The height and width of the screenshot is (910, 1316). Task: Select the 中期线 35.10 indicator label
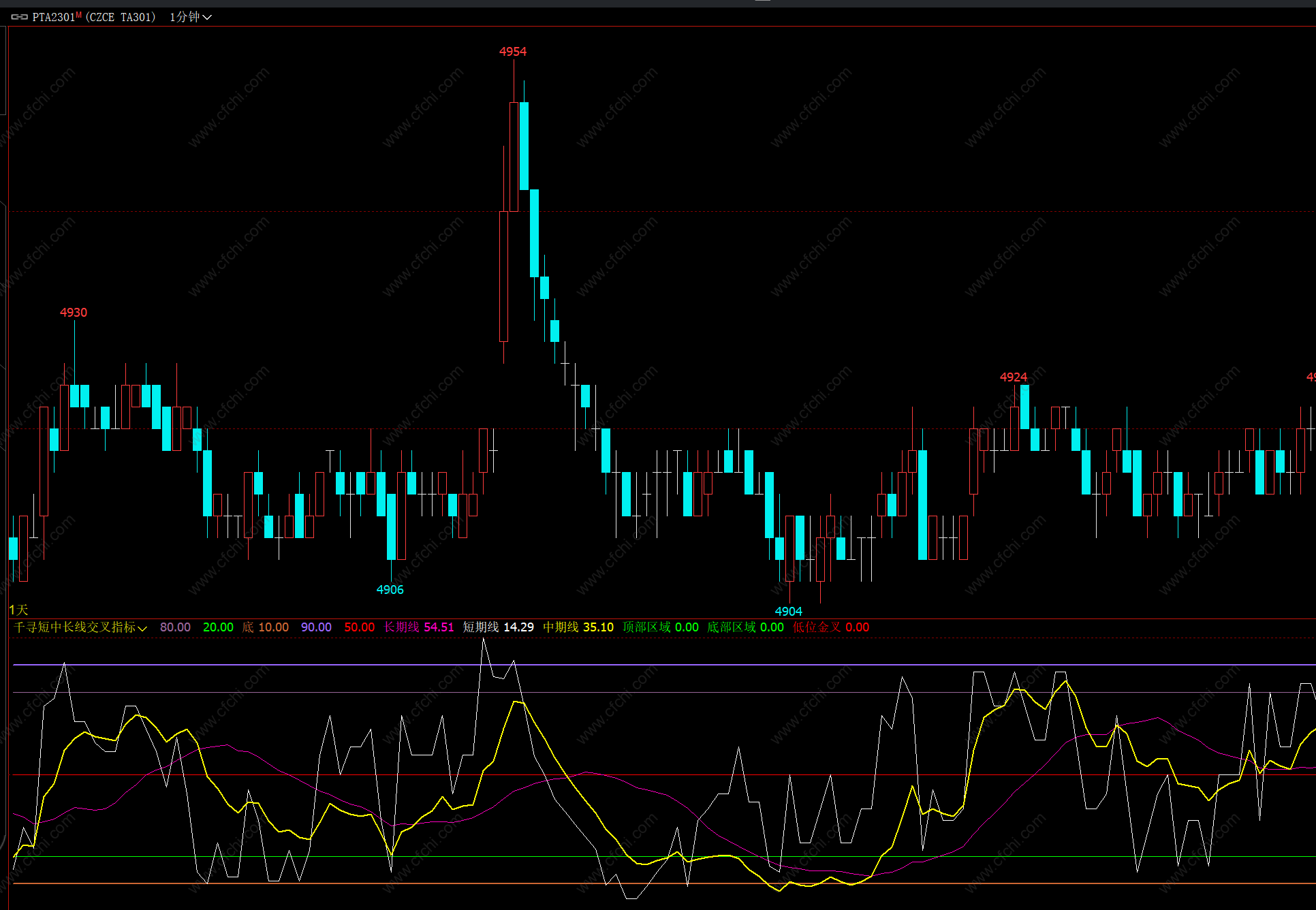click(578, 627)
